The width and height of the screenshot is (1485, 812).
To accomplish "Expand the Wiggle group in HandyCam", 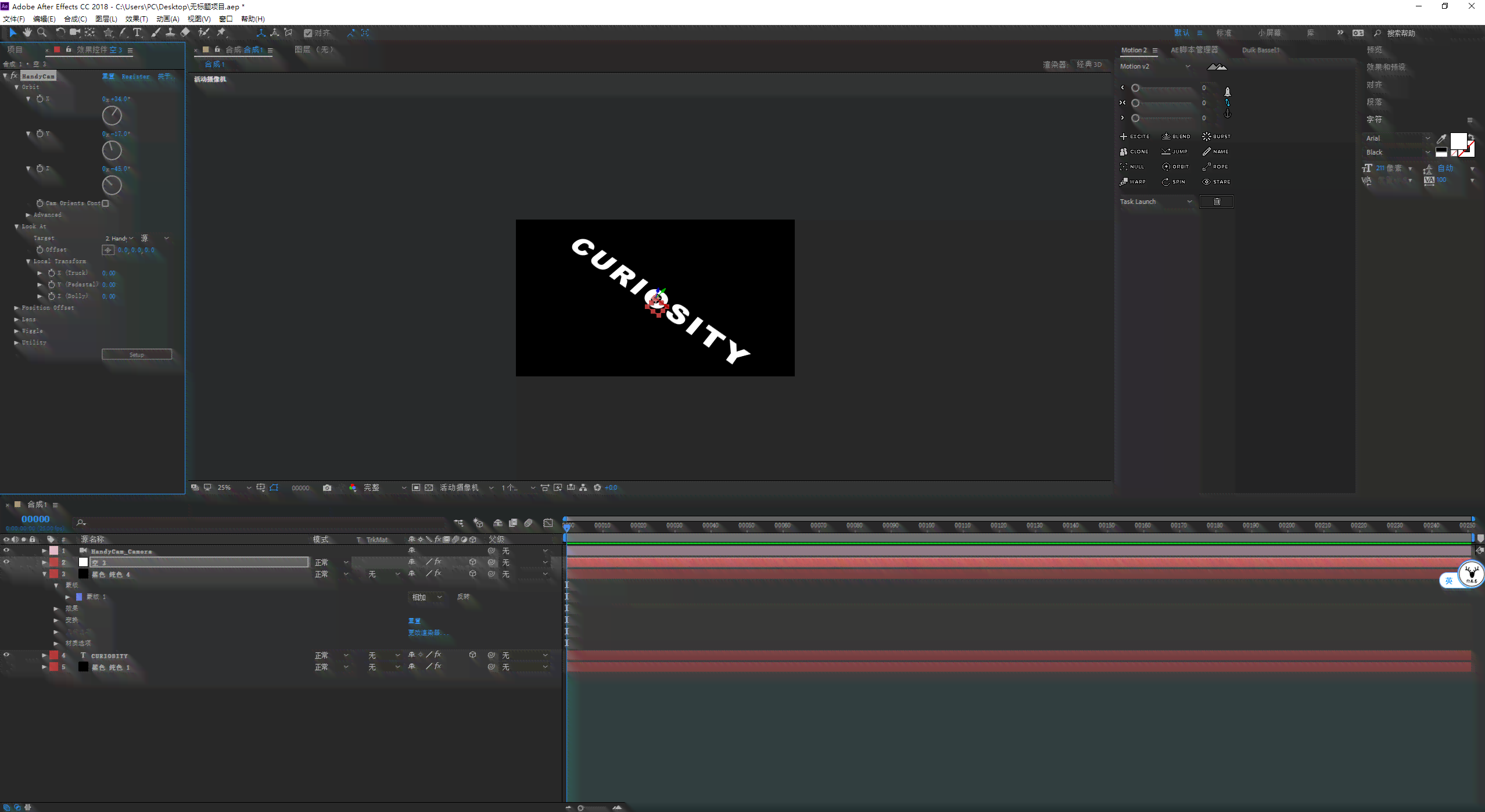I will (16, 331).
